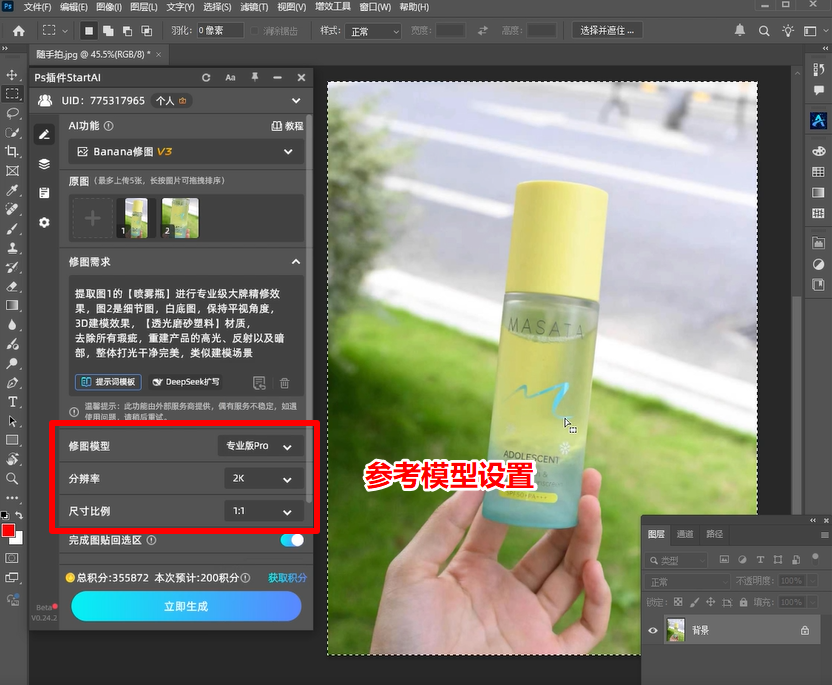This screenshot has width=832, height=685.
Task: Choose Subtract from selection mode
Action: coord(127,31)
